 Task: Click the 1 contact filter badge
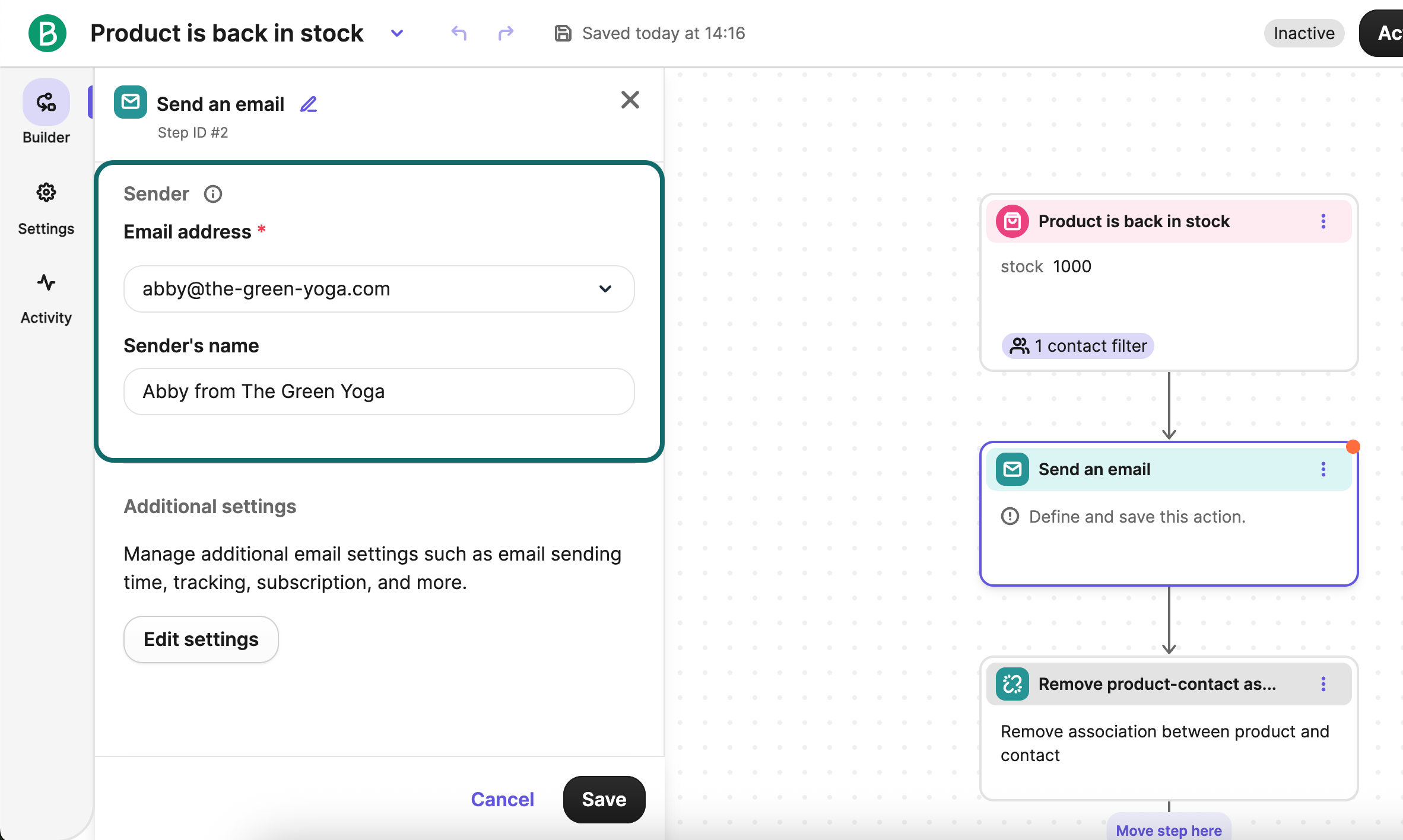tap(1078, 346)
